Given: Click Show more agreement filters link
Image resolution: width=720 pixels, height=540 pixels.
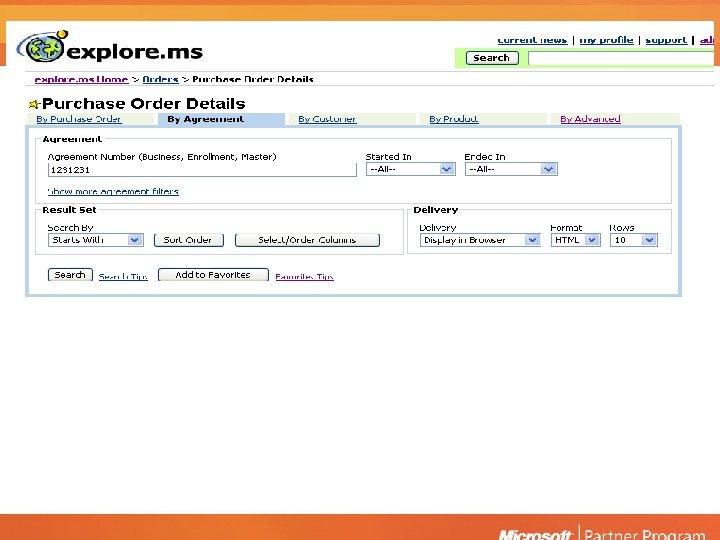Looking at the screenshot, I should click(113, 191).
